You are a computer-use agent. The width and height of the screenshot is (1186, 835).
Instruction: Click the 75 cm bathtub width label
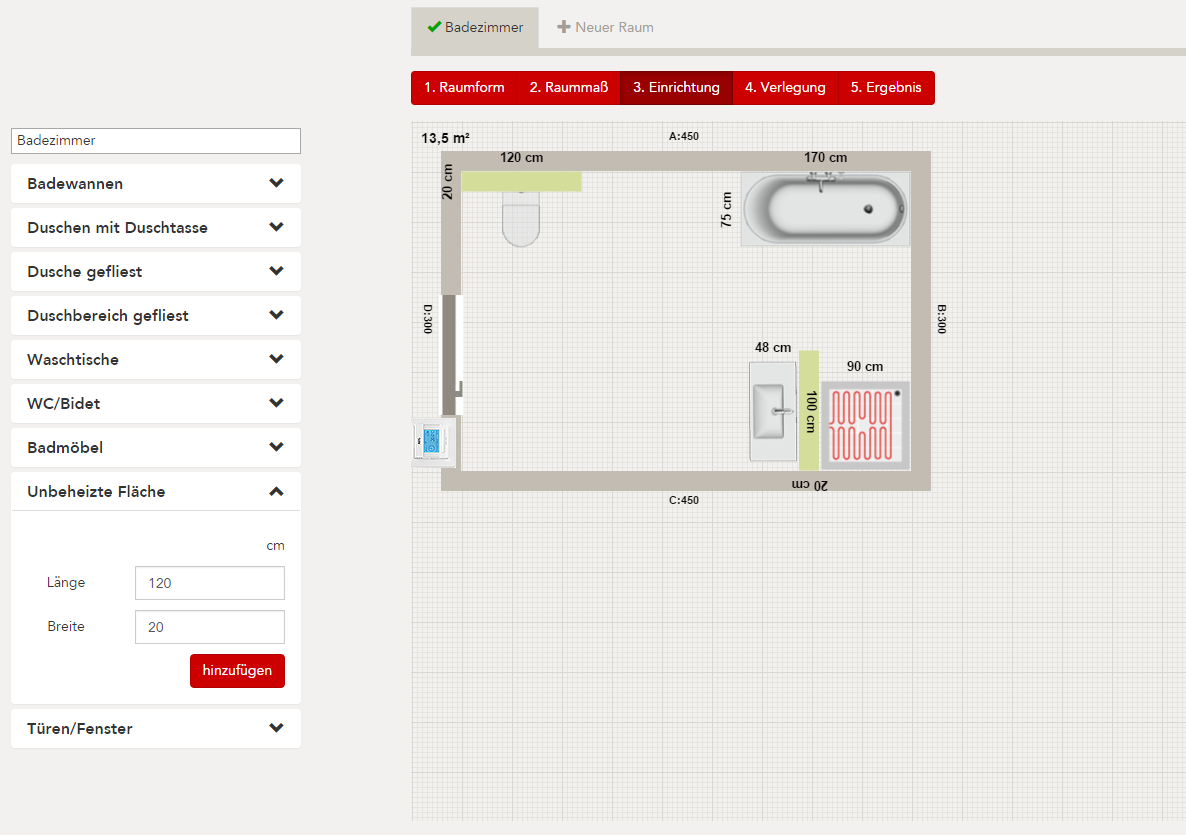[726, 210]
